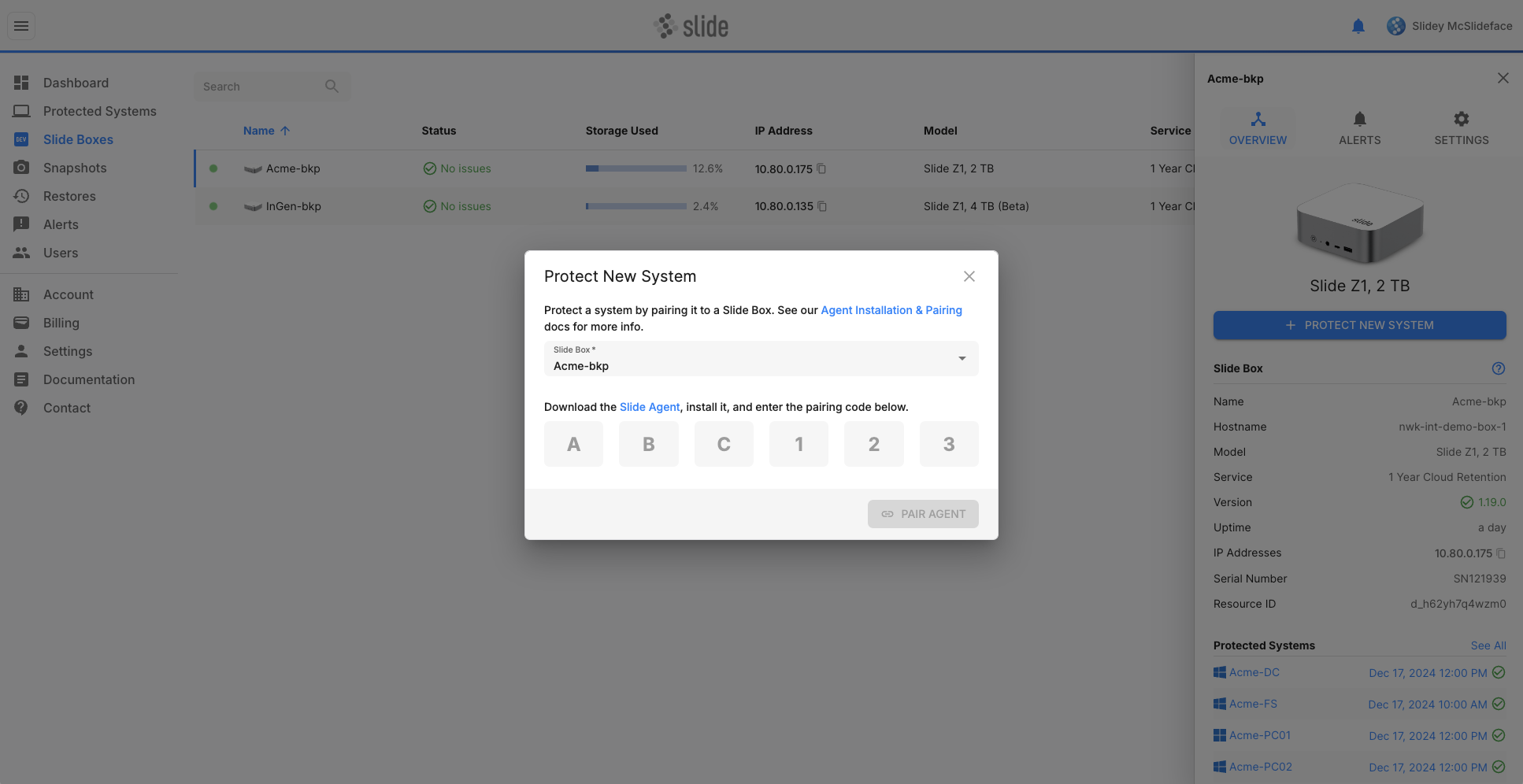The image size is (1523, 784).
Task: Click the Status column header
Action: (439, 131)
